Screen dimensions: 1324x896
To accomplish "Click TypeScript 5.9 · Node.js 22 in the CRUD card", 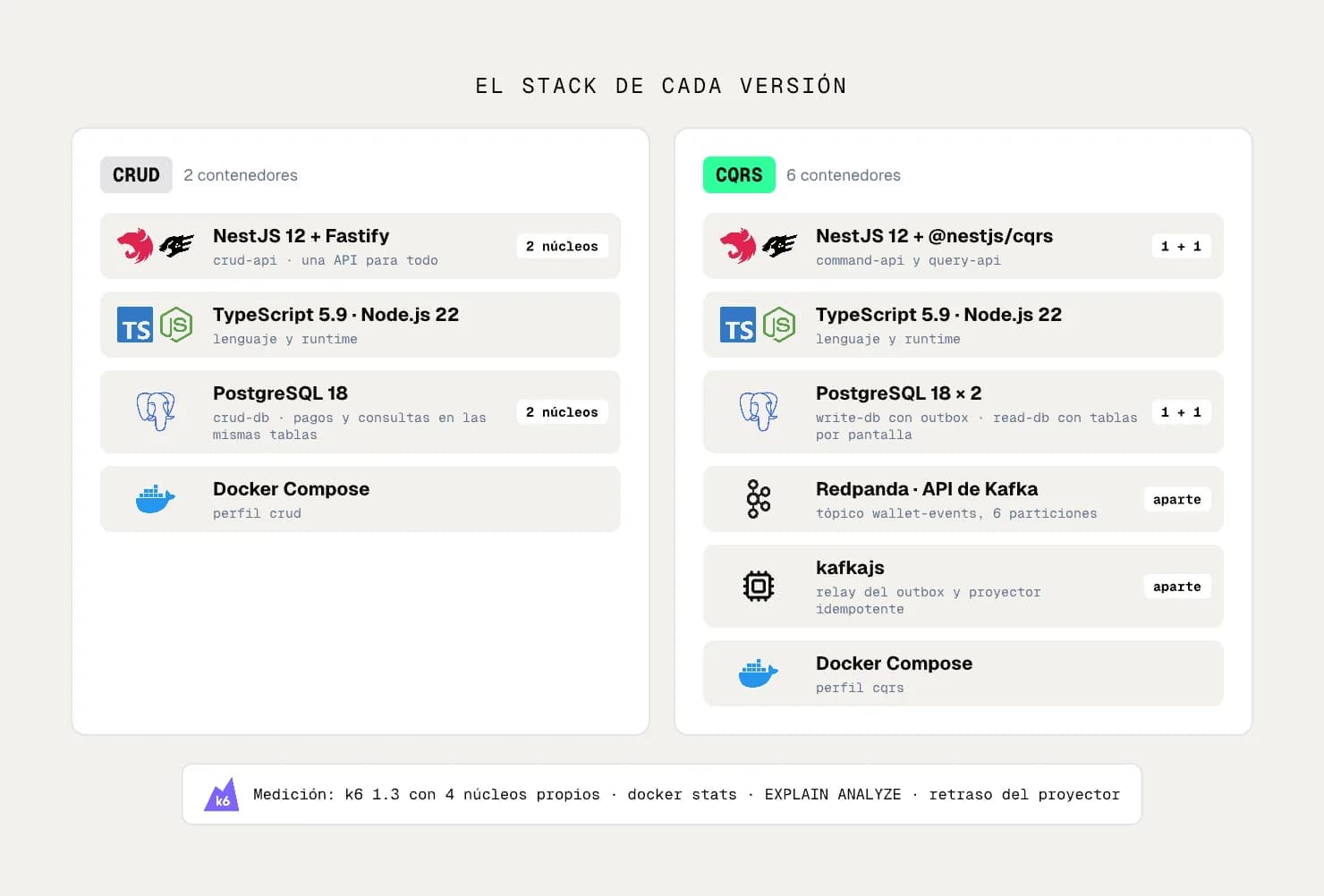I will tap(335, 315).
